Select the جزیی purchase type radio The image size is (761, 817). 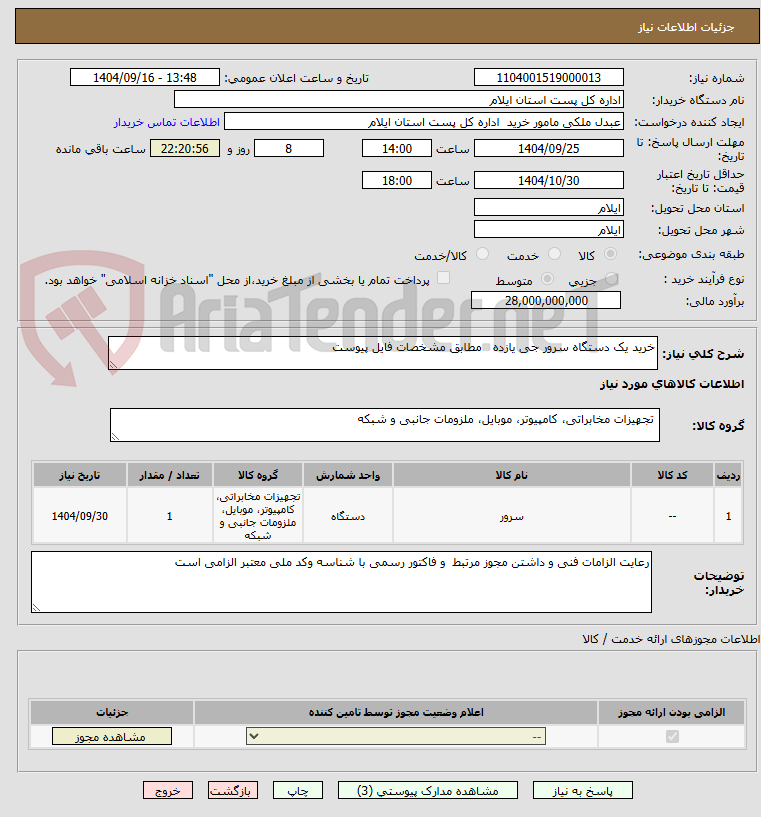(611, 279)
